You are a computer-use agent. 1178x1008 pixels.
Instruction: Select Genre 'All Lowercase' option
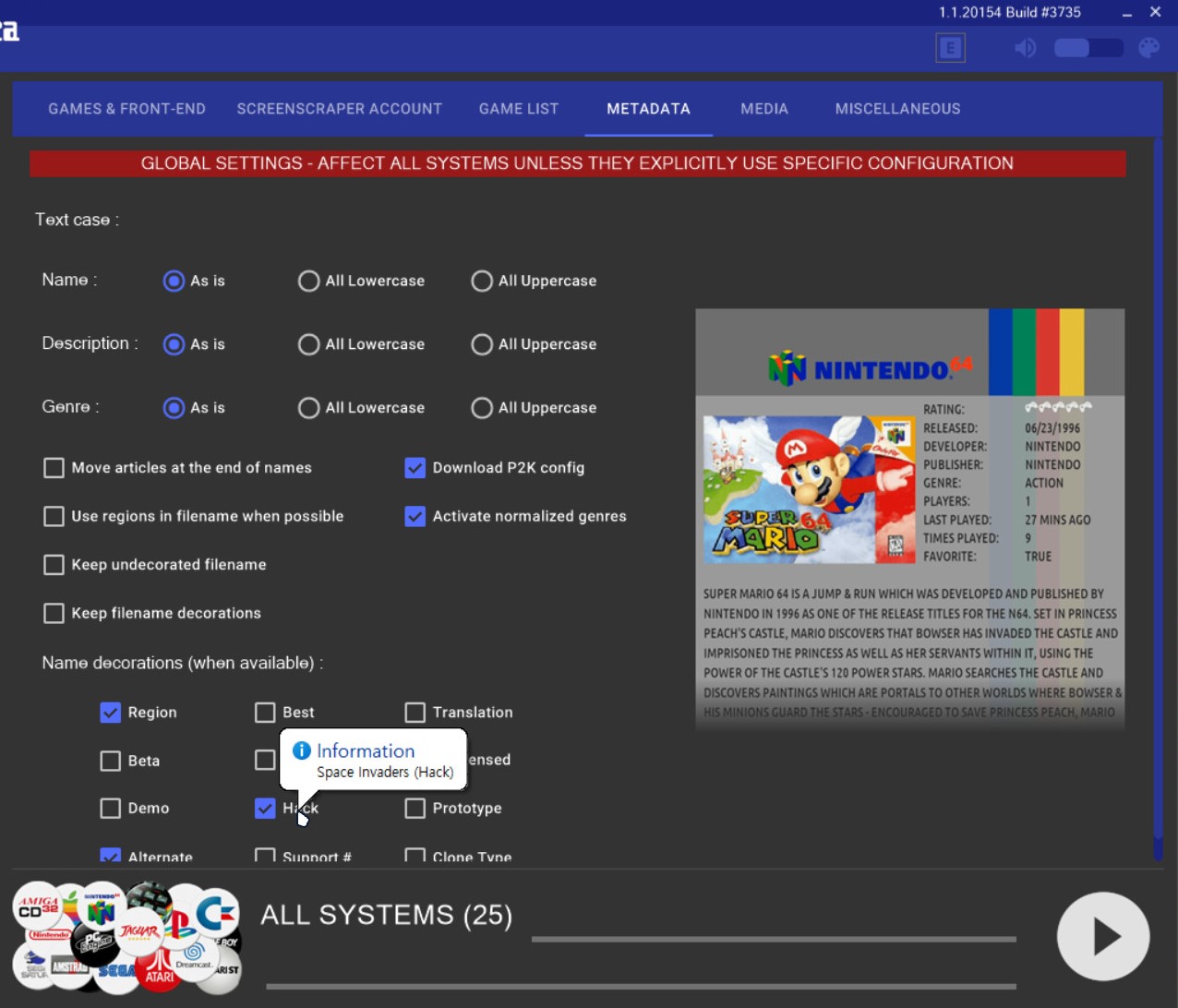pos(308,408)
